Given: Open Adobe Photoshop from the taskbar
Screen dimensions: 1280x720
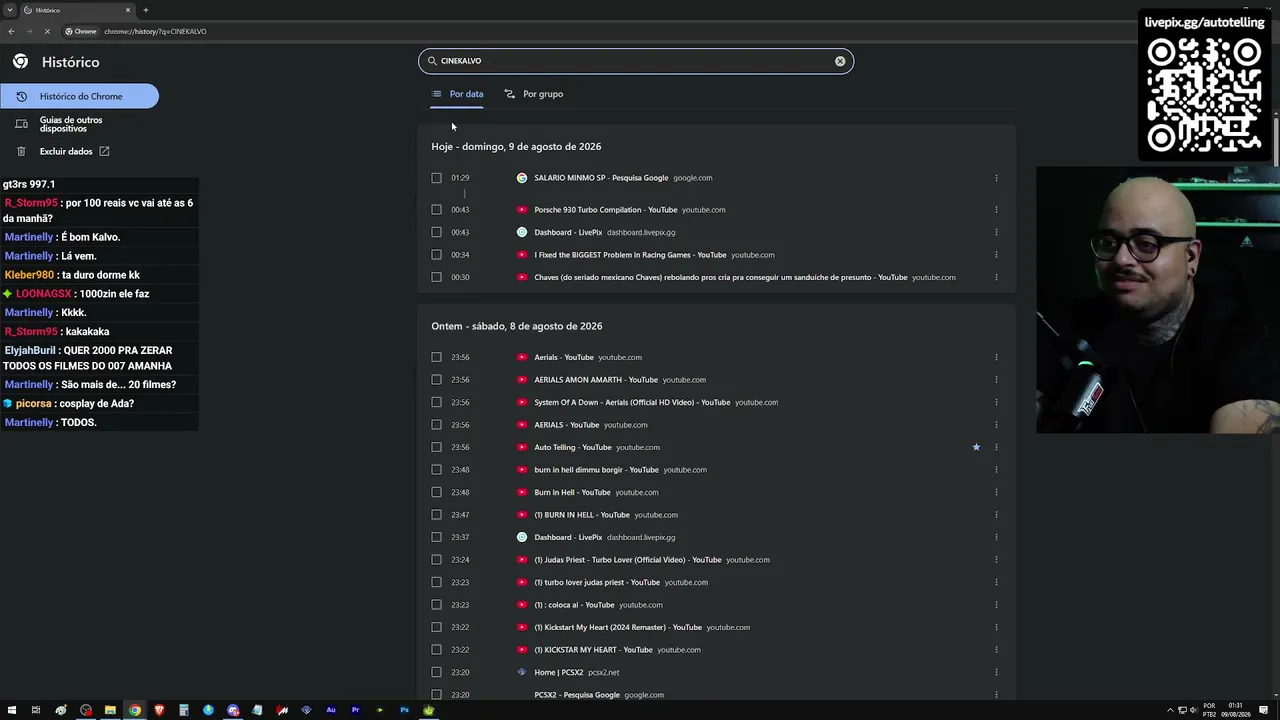Looking at the screenshot, I should (404, 710).
